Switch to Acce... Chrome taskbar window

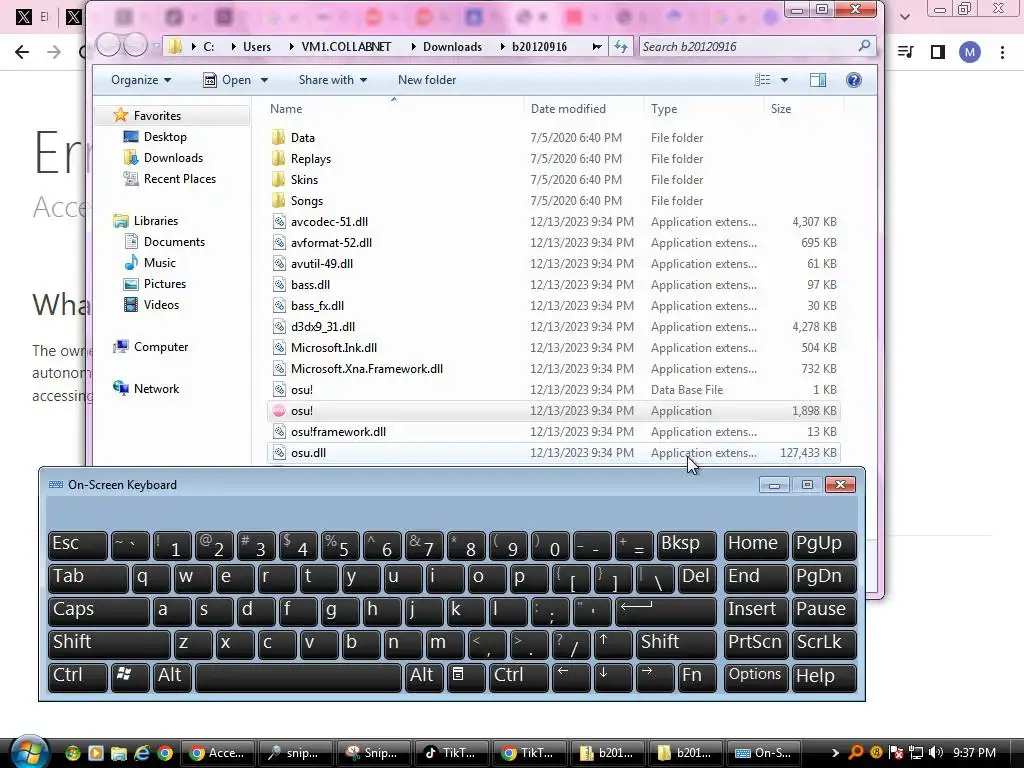point(216,753)
